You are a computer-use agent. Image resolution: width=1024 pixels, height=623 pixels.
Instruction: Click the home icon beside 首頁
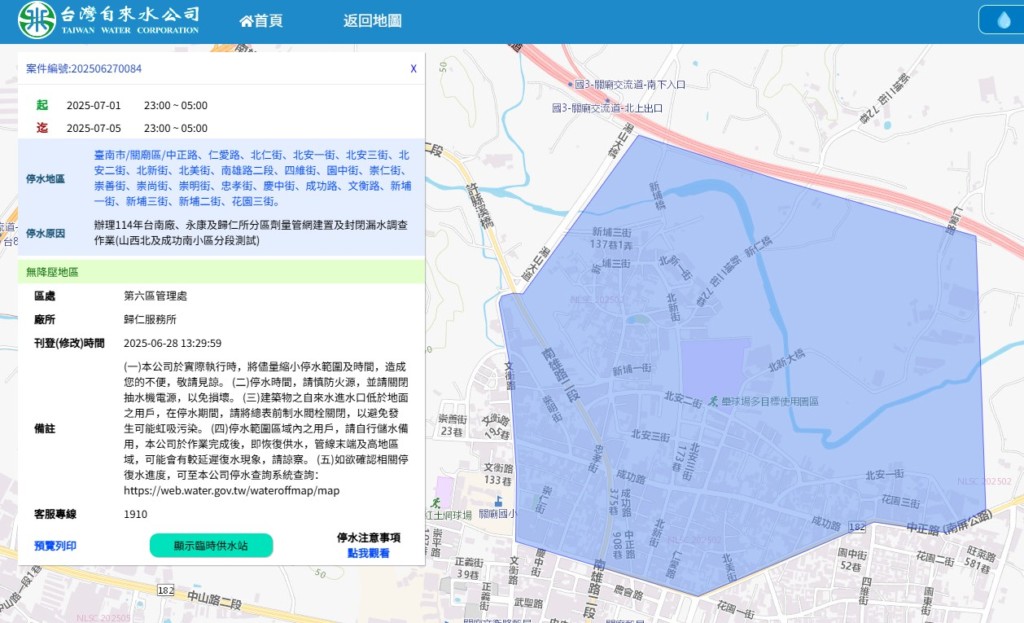pos(246,20)
